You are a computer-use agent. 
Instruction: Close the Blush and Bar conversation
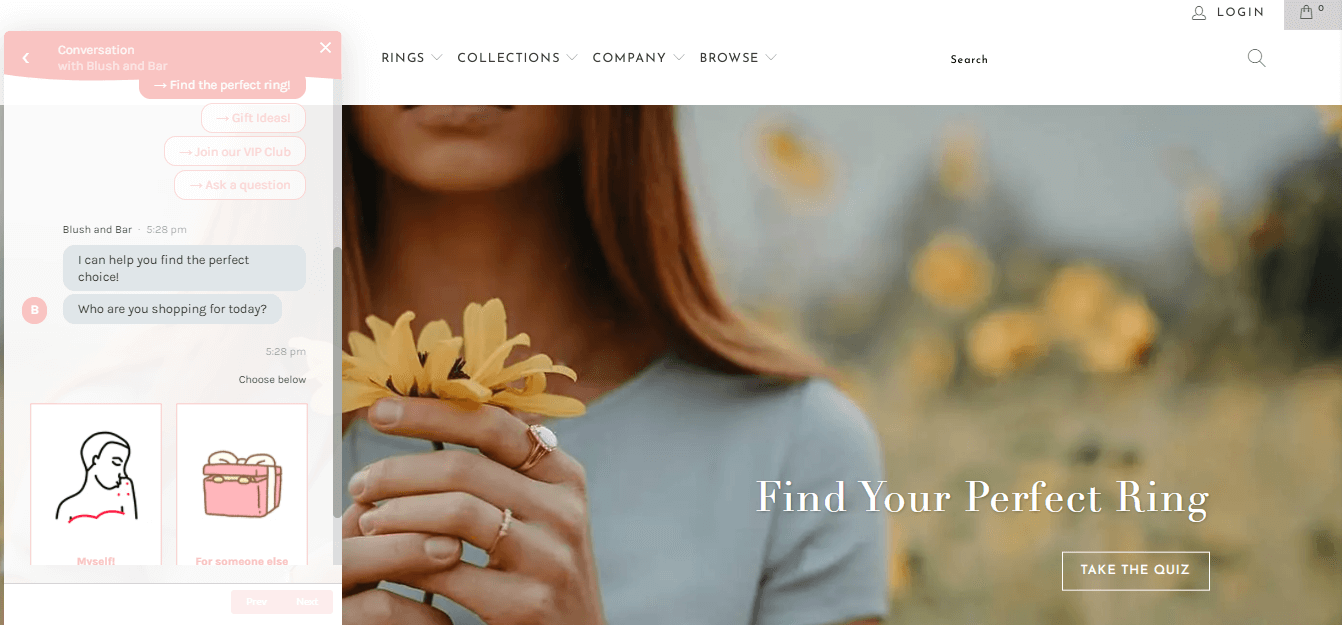pos(325,47)
